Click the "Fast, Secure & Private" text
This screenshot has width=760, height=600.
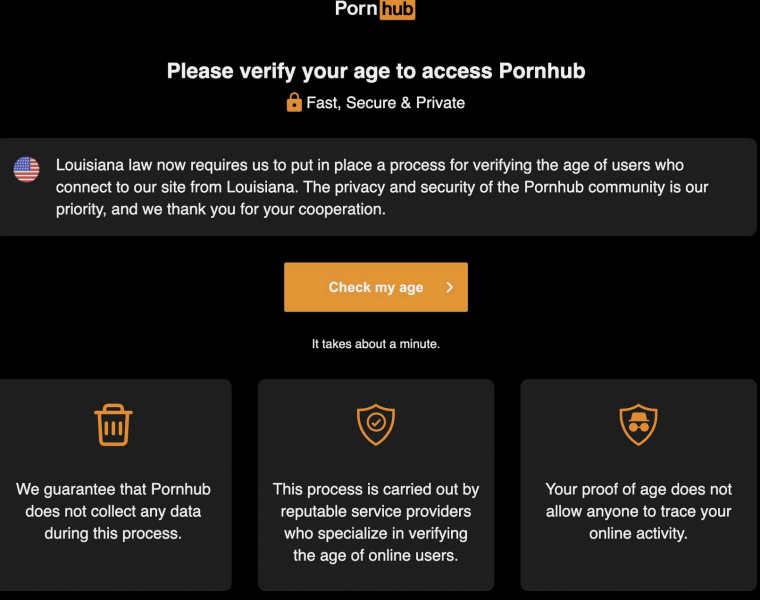click(385, 102)
